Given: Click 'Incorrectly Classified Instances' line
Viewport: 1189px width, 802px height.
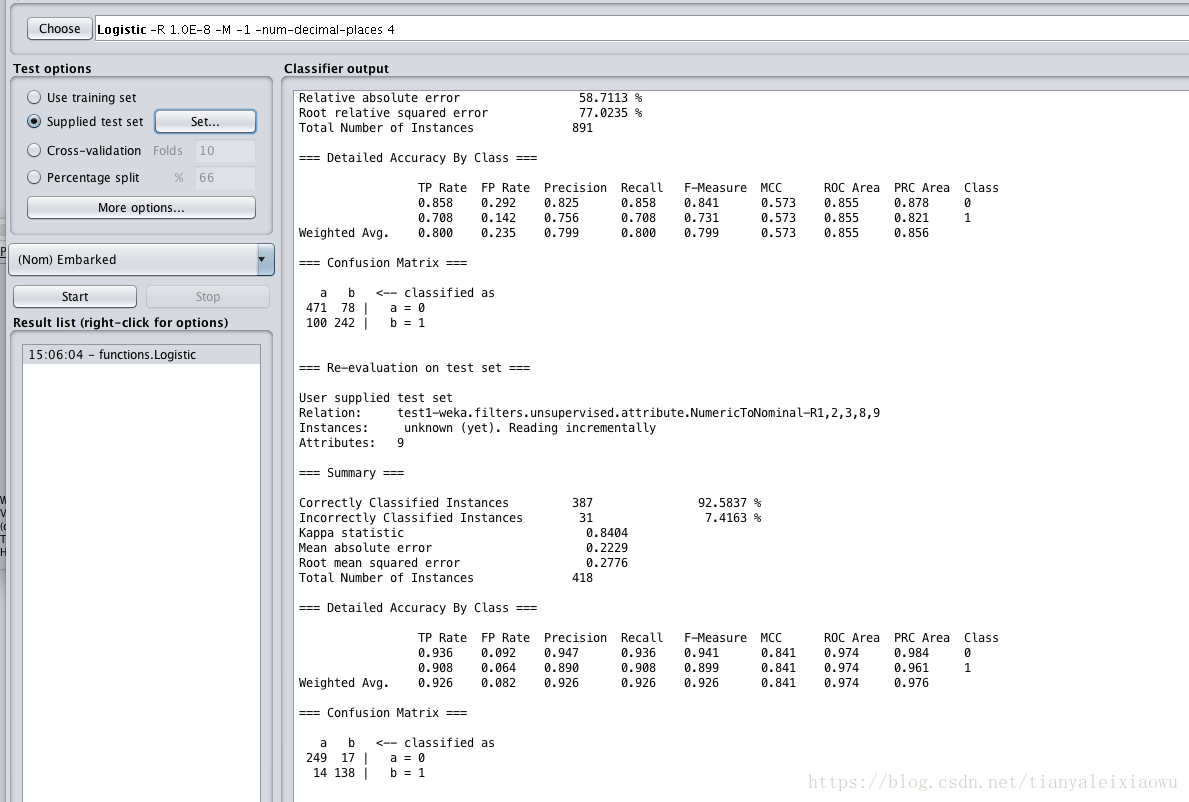Looking at the screenshot, I should pyautogui.click(x=530, y=518).
